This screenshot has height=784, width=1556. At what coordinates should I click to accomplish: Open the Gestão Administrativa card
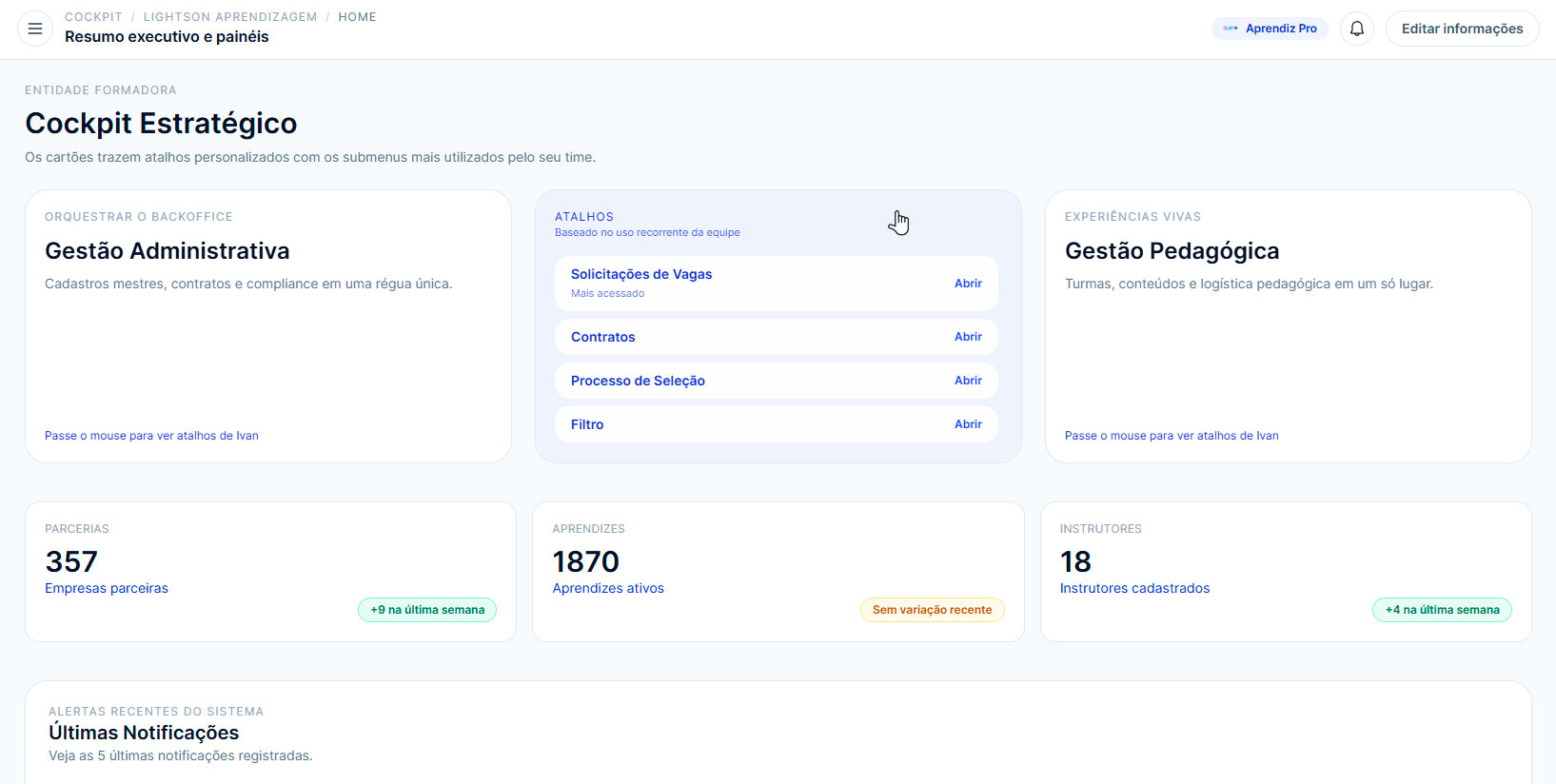tap(167, 251)
